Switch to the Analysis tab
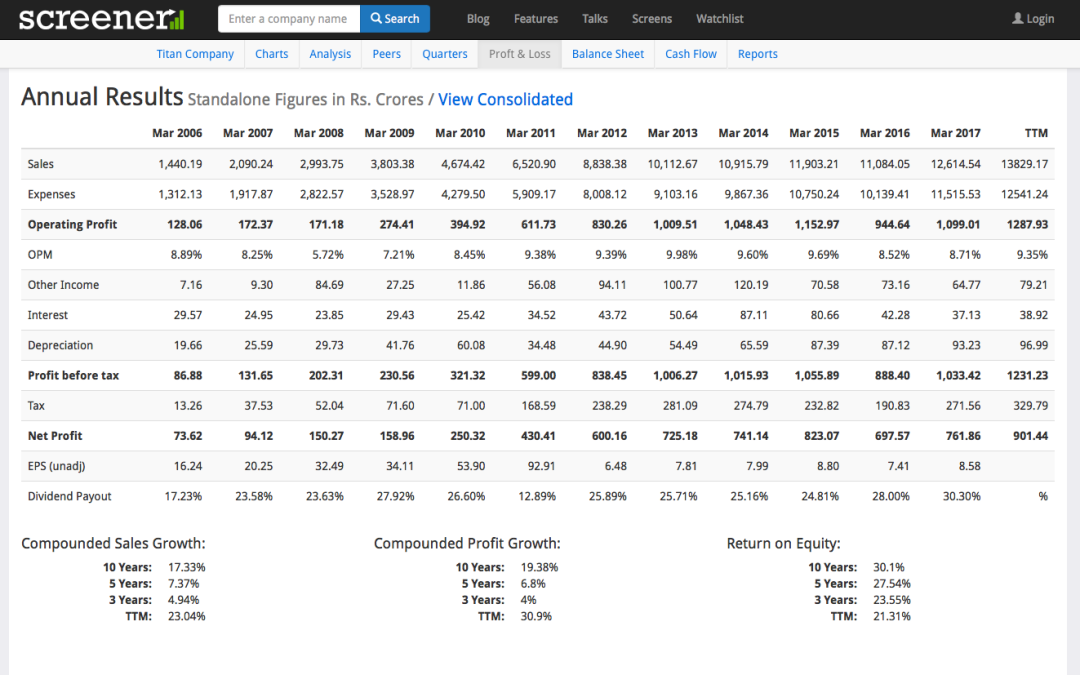1080x675 pixels. [330, 54]
